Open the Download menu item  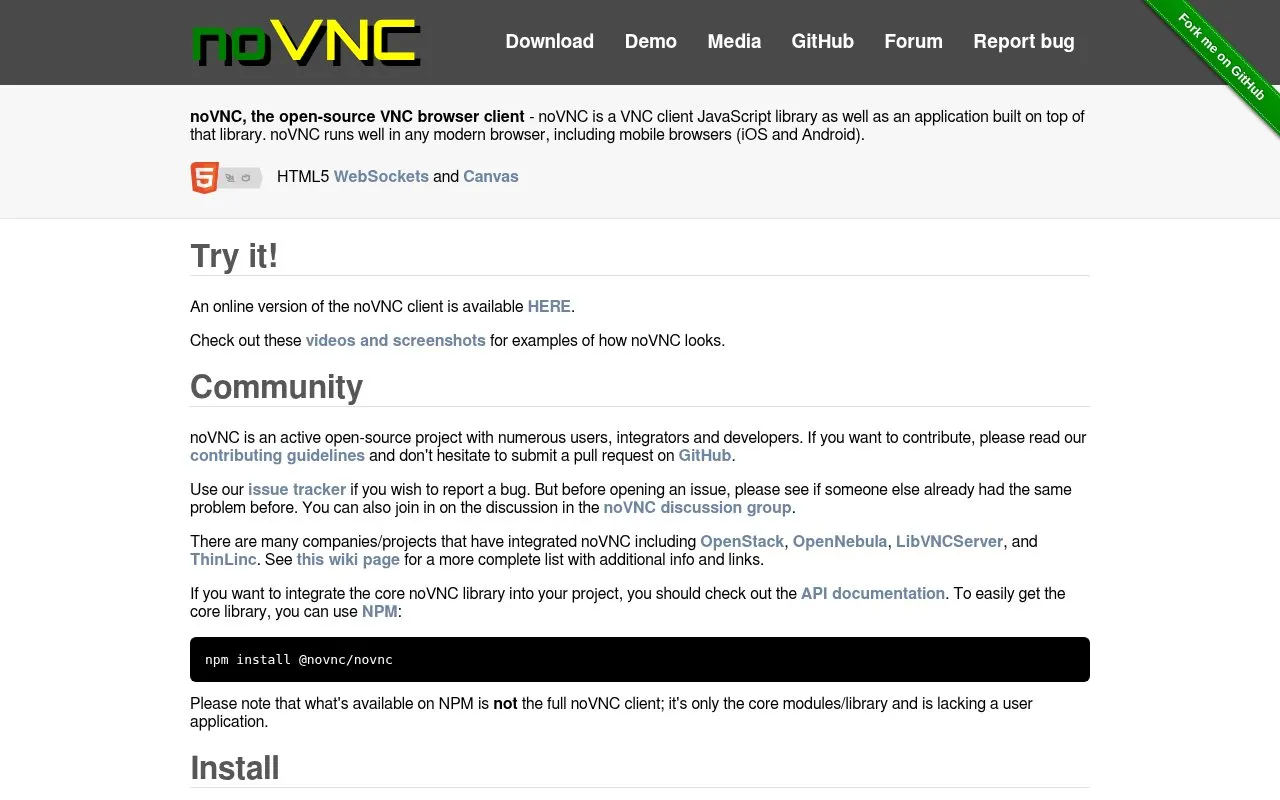pyautogui.click(x=549, y=41)
